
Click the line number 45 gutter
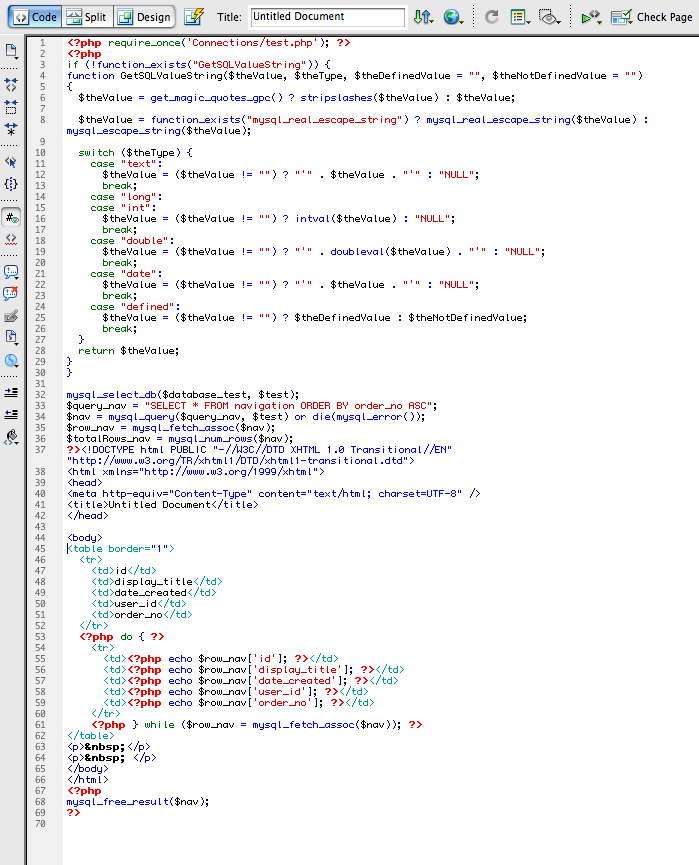coord(40,549)
